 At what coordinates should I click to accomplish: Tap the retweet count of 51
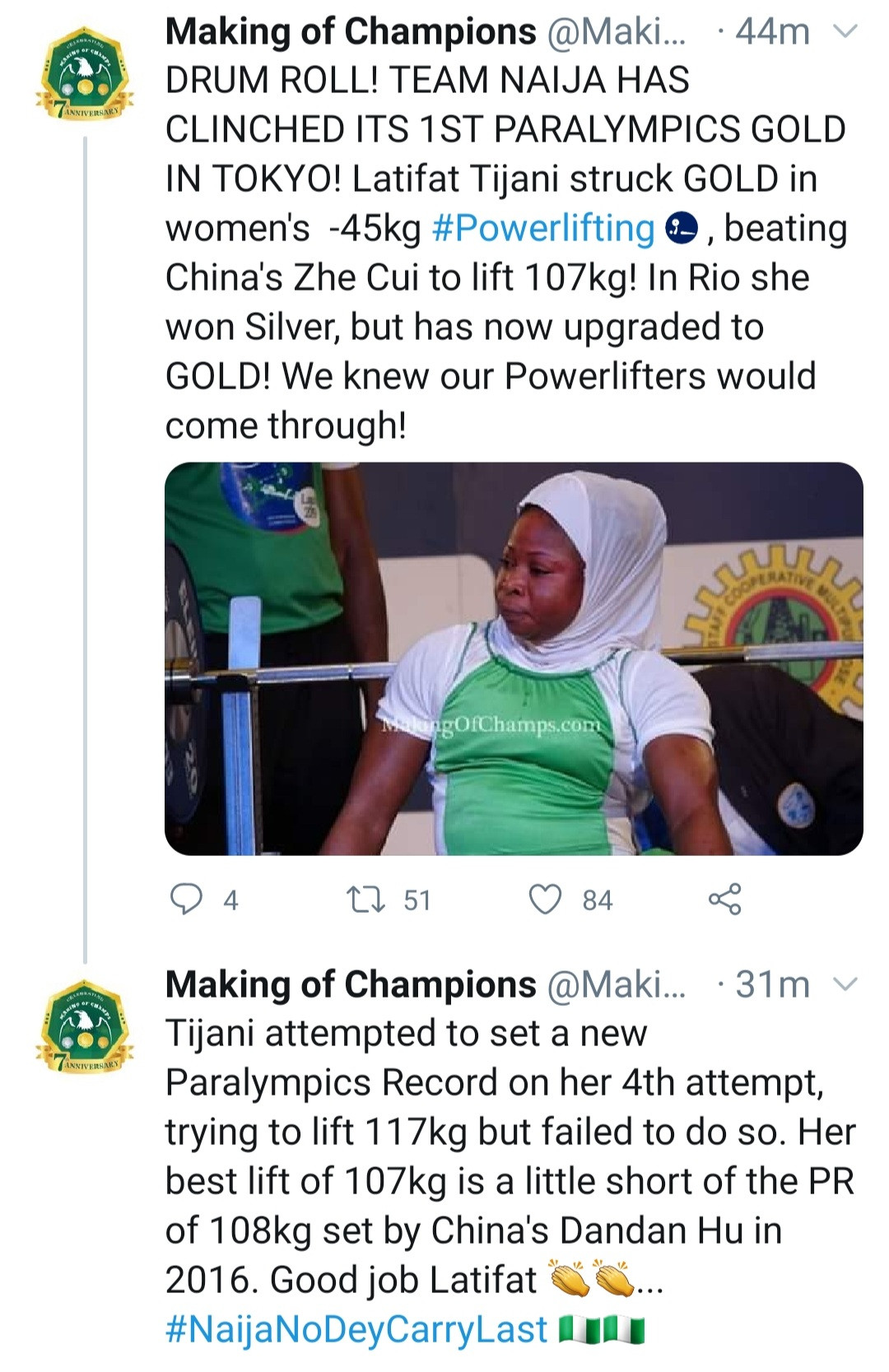[x=417, y=900]
